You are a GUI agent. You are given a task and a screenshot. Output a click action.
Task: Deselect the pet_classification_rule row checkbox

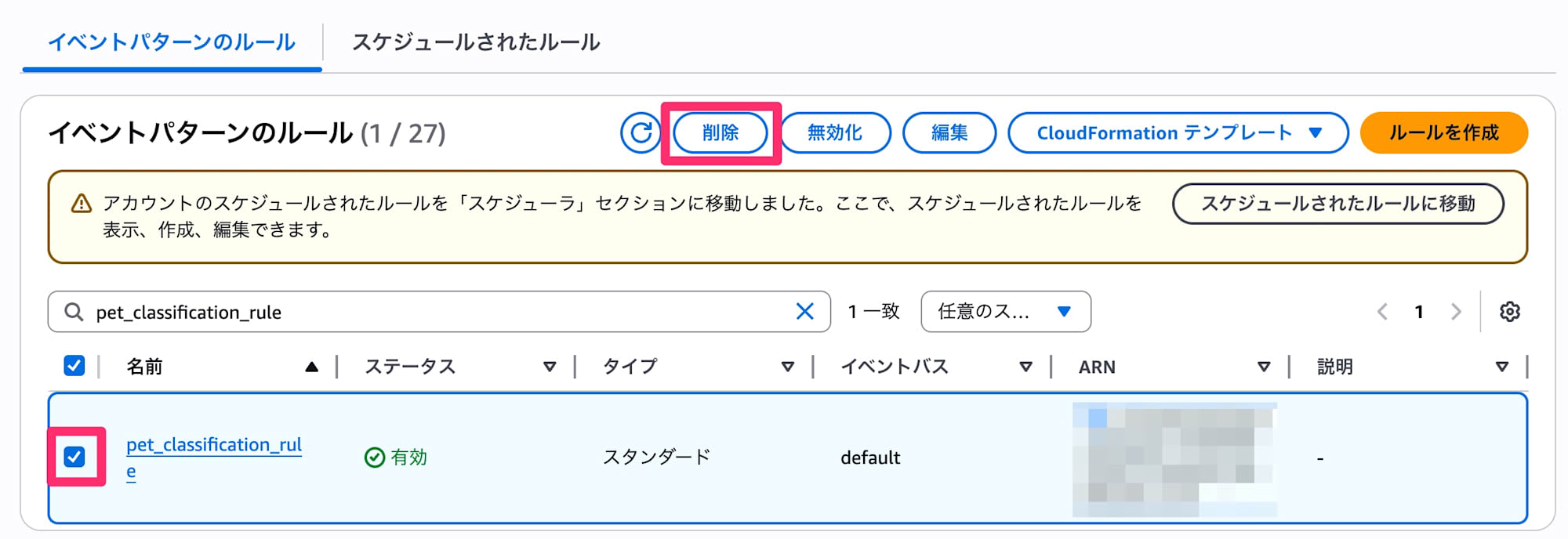(x=74, y=457)
